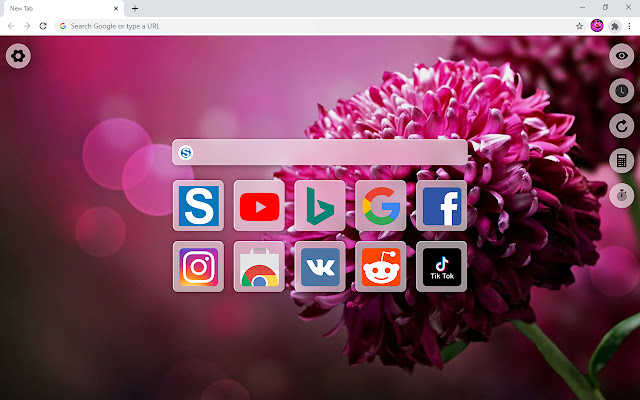This screenshot has width=640, height=400.
Task: Go forward using the browser forward arrow
Action: (27, 26)
